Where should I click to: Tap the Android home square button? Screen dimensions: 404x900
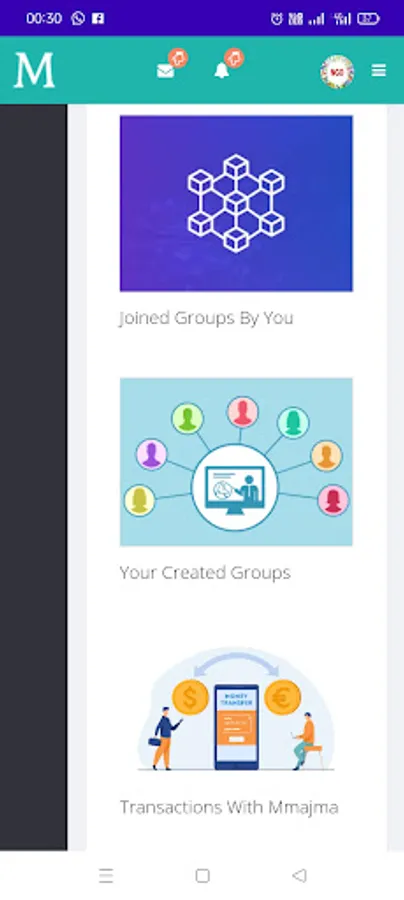coord(202,875)
